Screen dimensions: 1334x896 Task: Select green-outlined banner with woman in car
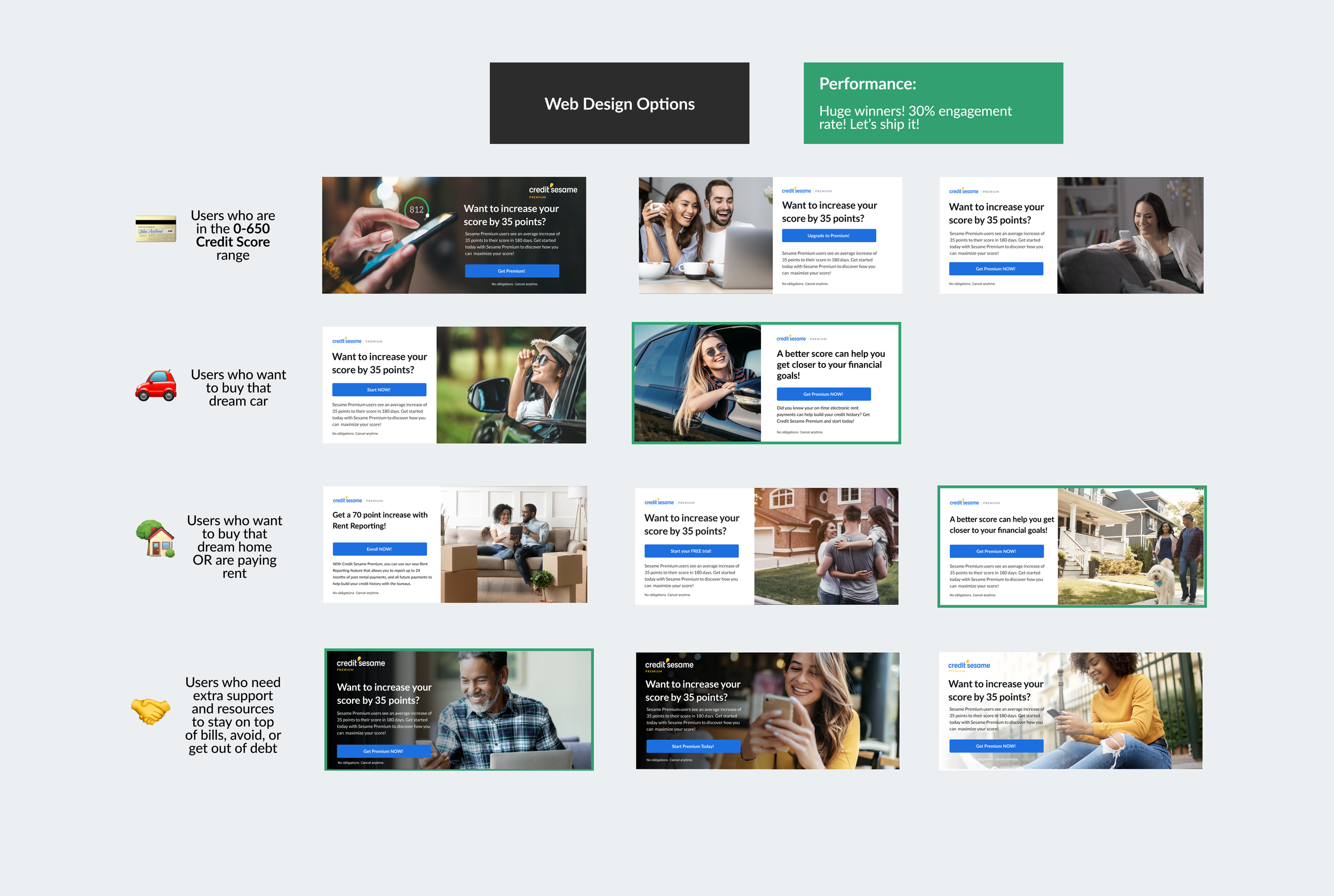tap(766, 383)
